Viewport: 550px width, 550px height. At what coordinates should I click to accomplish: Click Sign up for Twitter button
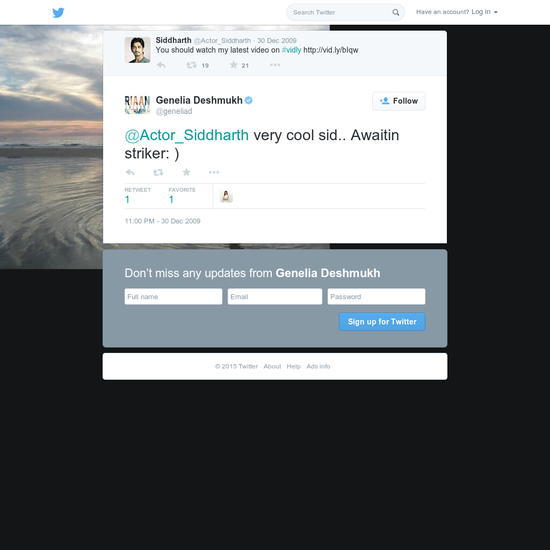[382, 322]
